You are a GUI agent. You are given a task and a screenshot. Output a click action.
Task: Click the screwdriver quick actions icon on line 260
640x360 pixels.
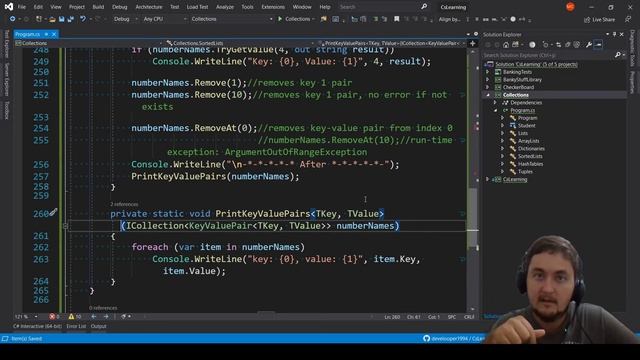[53, 212]
